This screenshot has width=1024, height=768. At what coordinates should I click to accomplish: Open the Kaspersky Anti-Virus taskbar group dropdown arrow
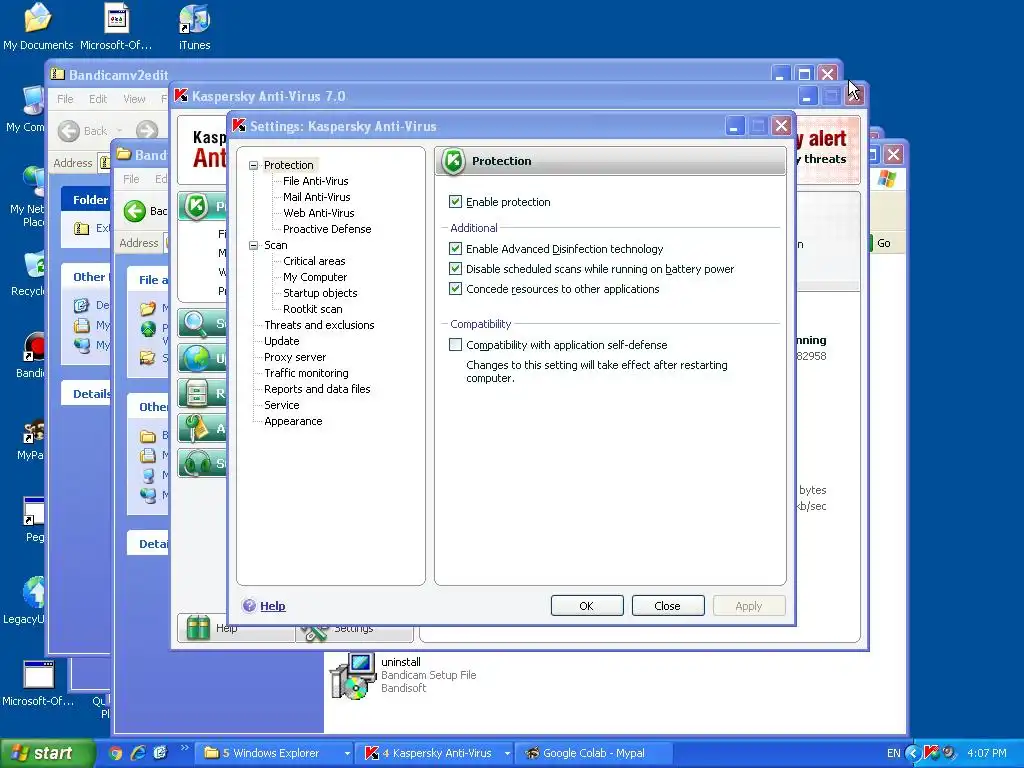coord(507,754)
